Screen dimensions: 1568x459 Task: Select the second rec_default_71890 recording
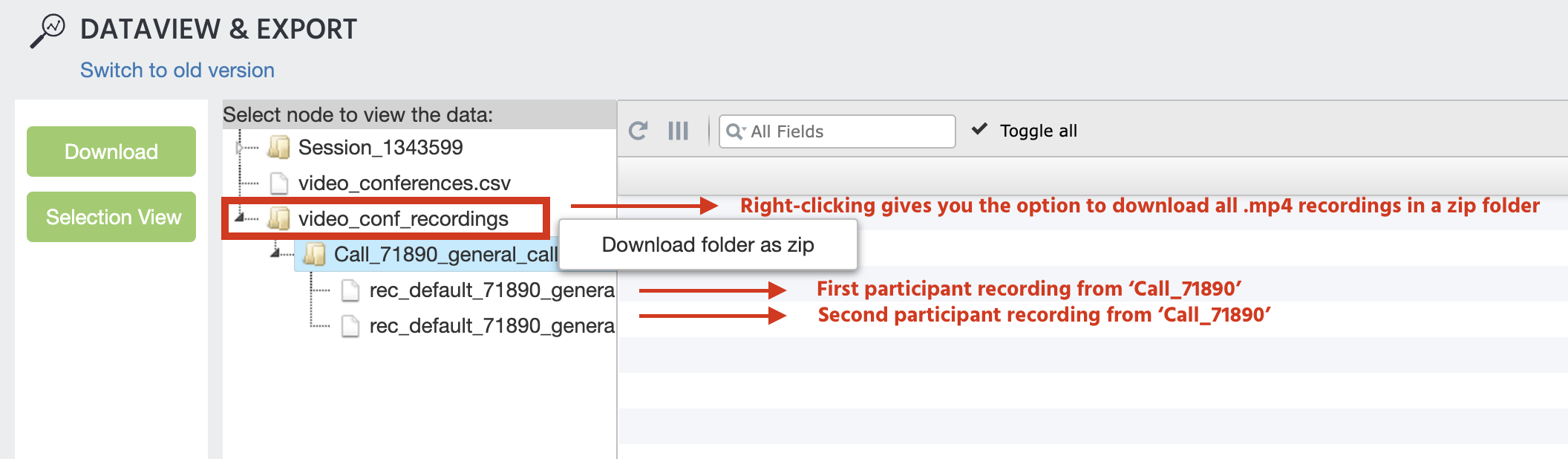491,325
